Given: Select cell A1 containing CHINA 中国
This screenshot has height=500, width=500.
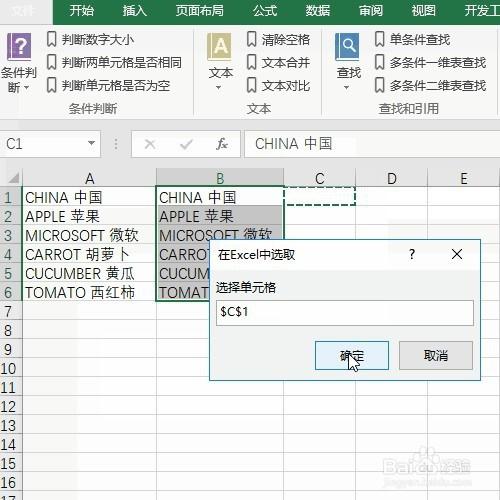Looking at the screenshot, I should 89,197.
